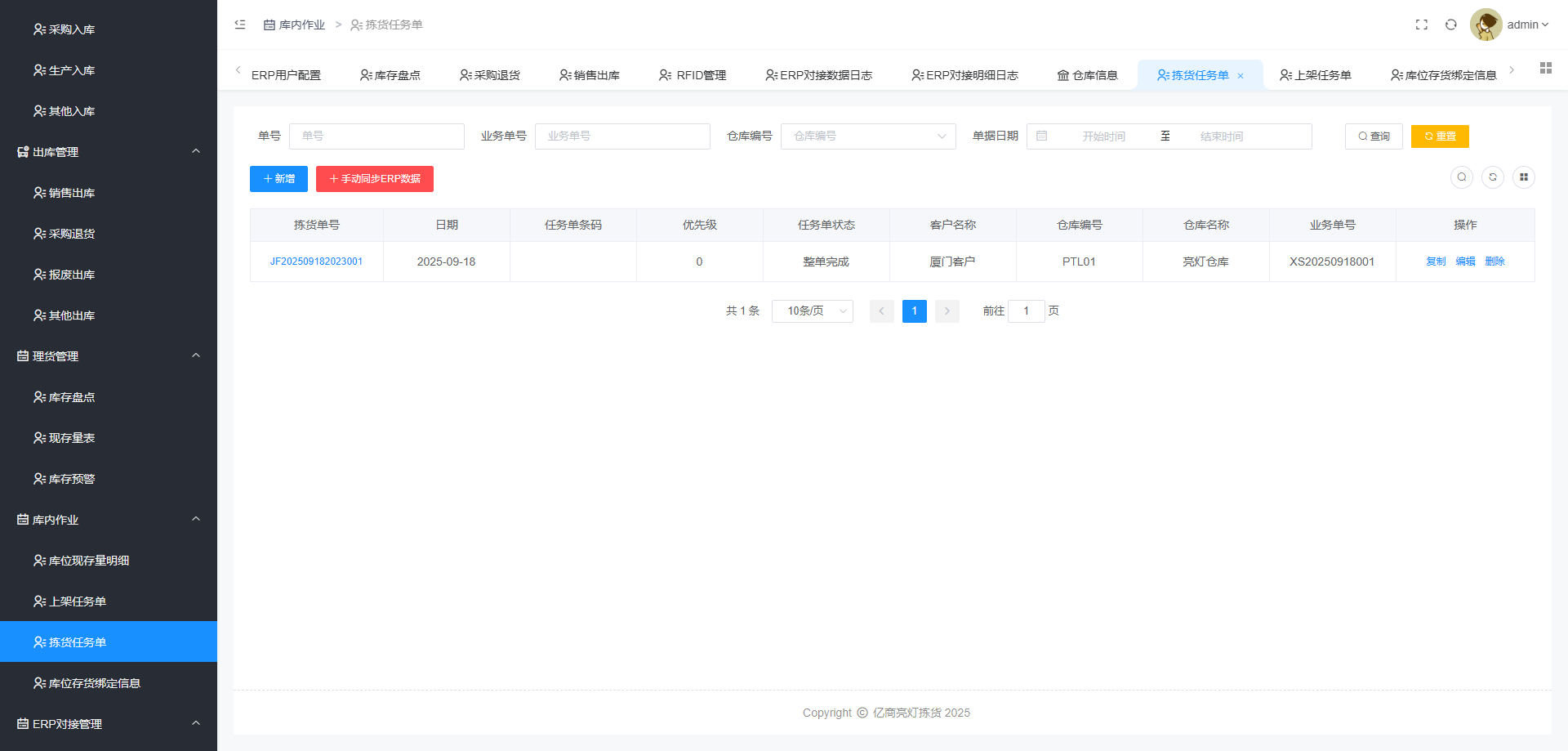The image size is (1568, 751).
Task: Click the refresh icon beside the admin avatar
Action: 1450,25
